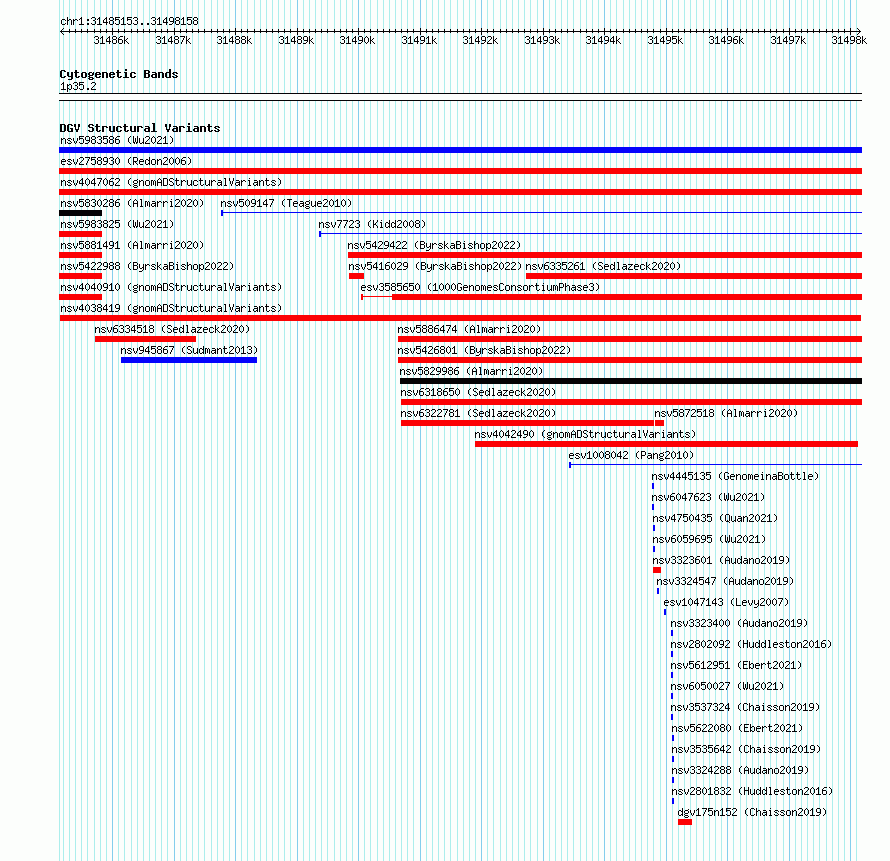The width and height of the screenshot is (890, 861).
Task: Click the chr1:31485153..31498158 coordinates text
Action: 129,22
